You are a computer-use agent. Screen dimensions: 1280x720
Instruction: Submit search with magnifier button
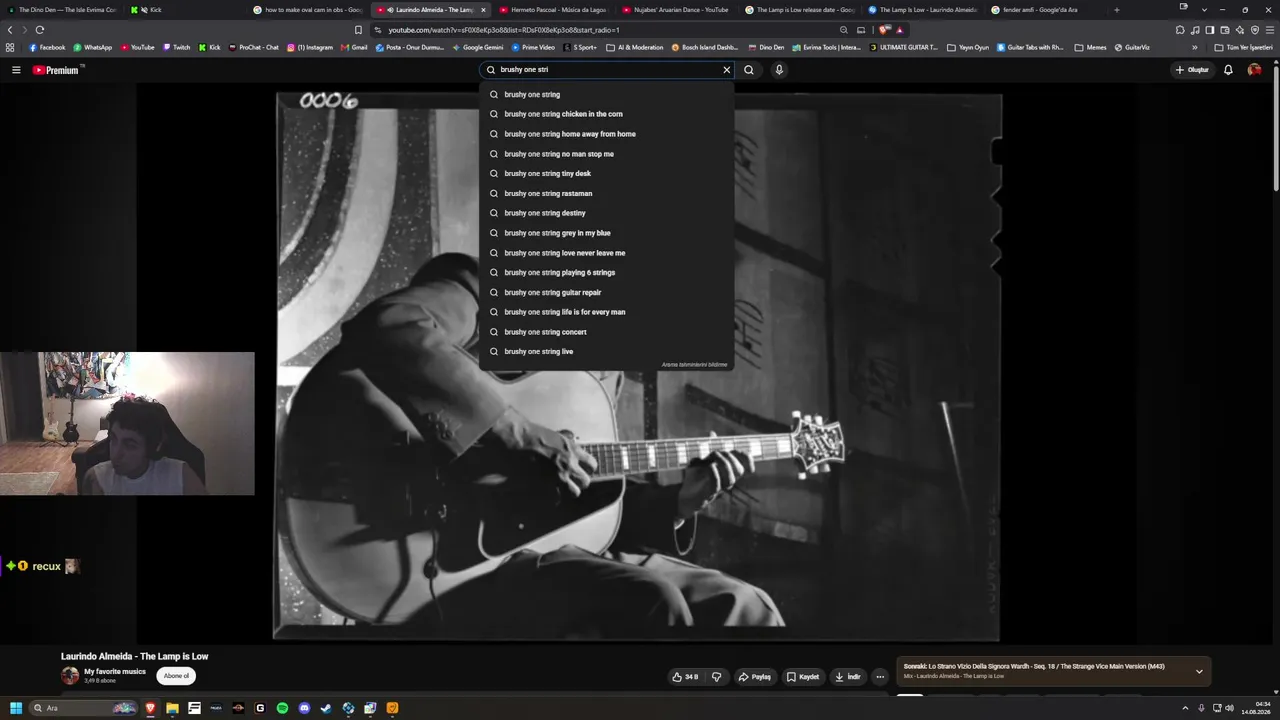[x=749, y=70]
